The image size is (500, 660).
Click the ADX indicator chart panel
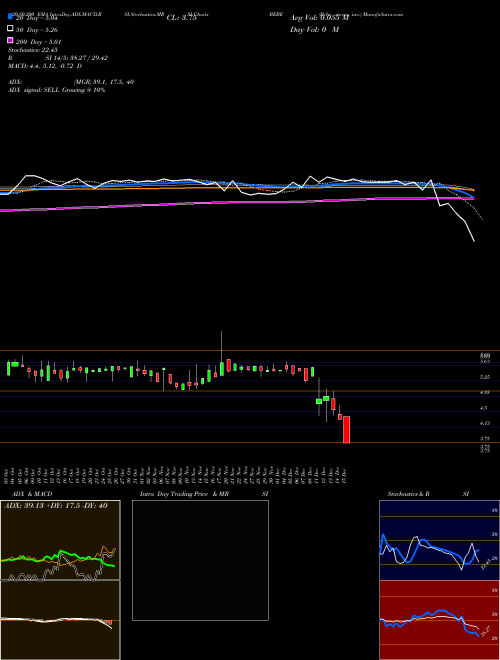[60, 540]
